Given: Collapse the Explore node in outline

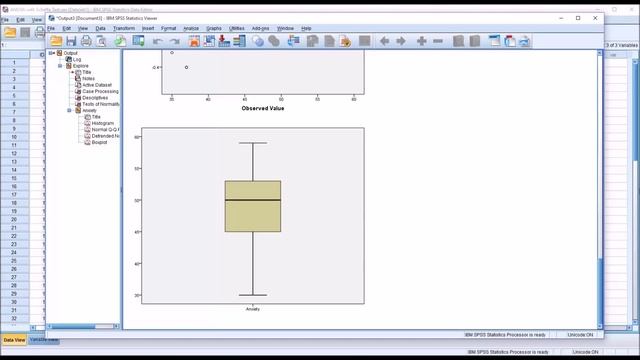Looking at the screenshot, I should 60,66.
